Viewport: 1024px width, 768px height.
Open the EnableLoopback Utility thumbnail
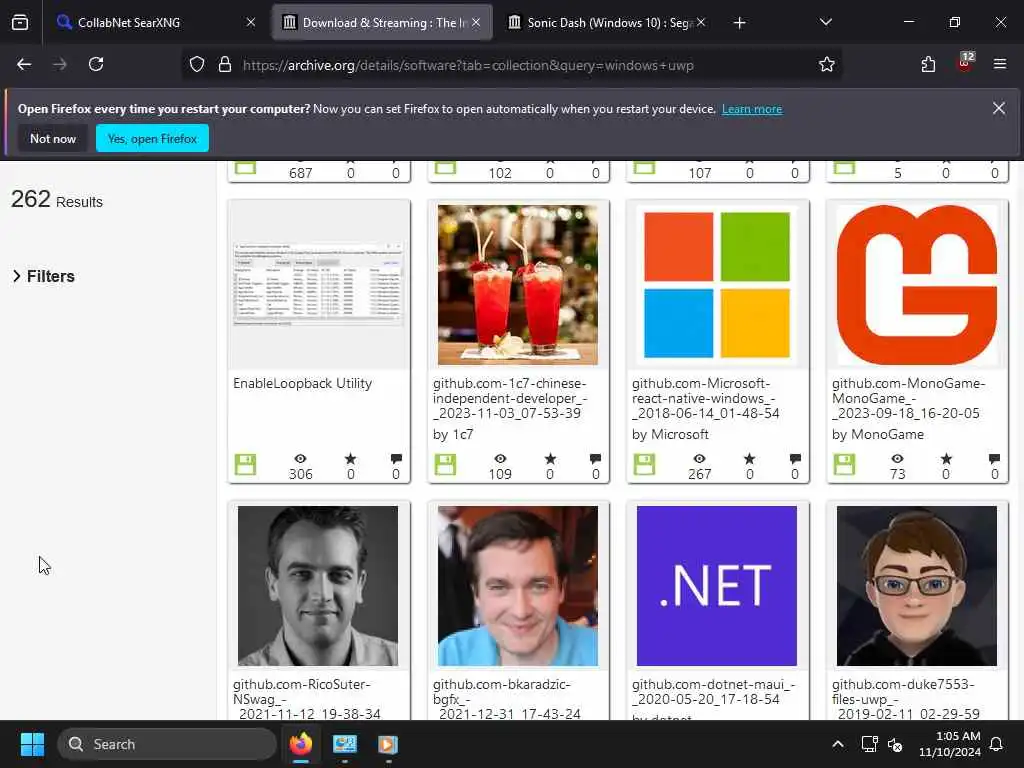tap(318, 285)
